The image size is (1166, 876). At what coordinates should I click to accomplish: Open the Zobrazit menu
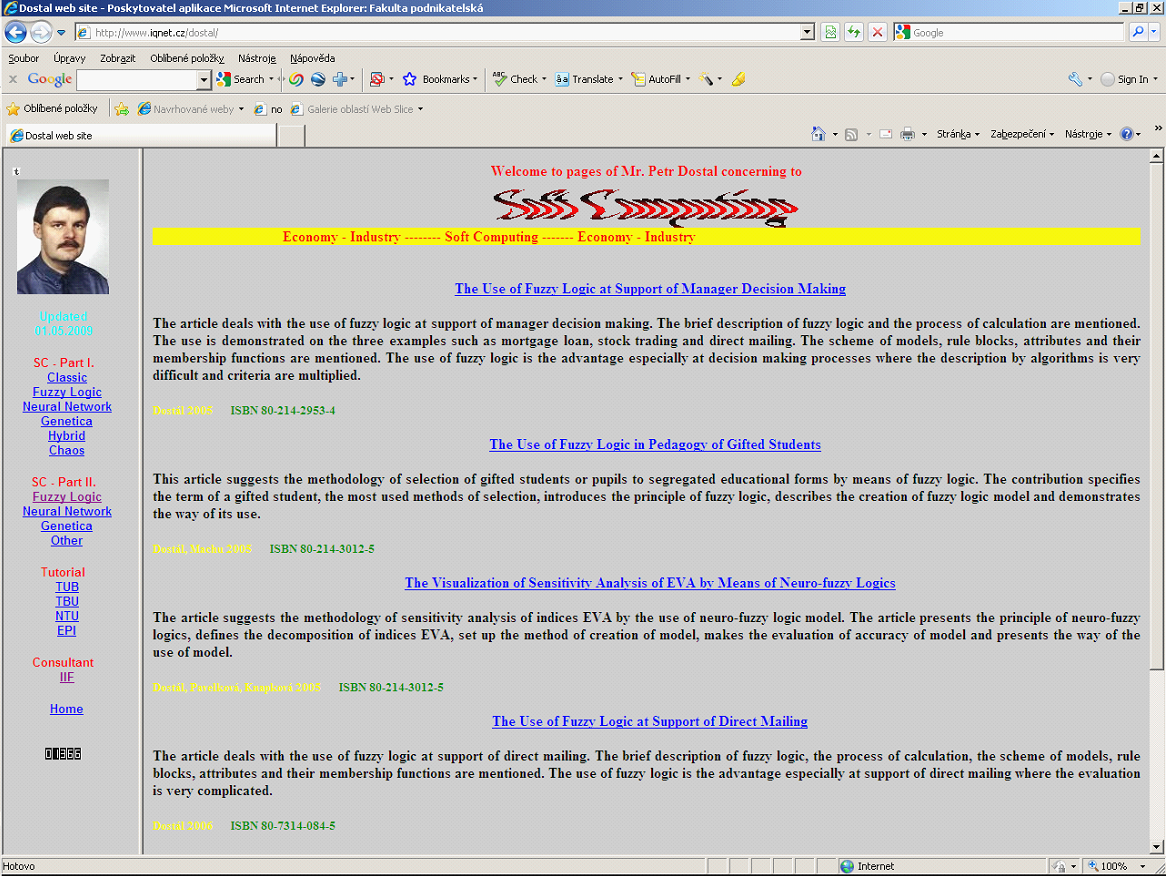pyautogui.click(x=116, y=58)
